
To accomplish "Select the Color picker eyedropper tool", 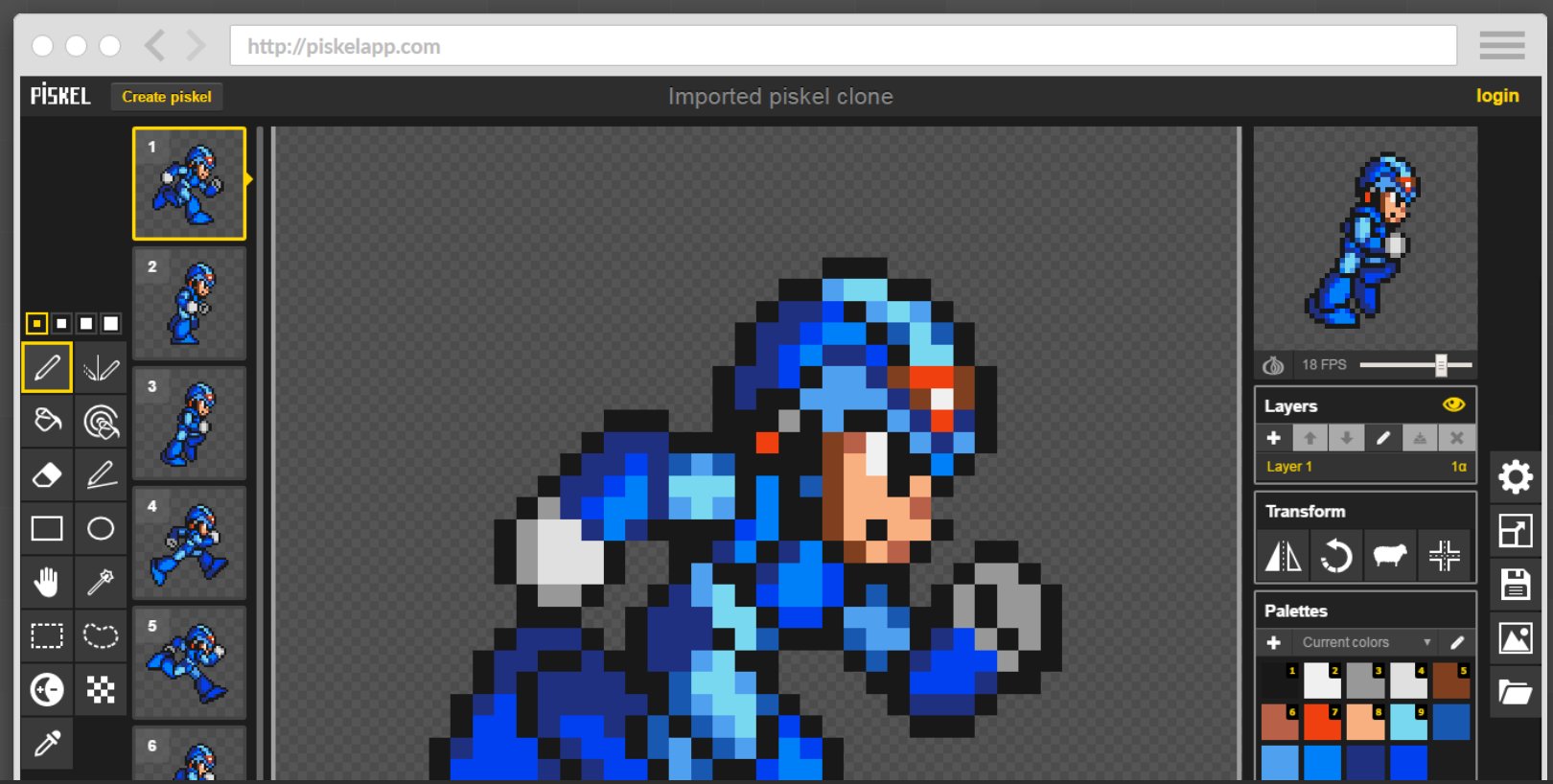I will (x=47, y=743).
